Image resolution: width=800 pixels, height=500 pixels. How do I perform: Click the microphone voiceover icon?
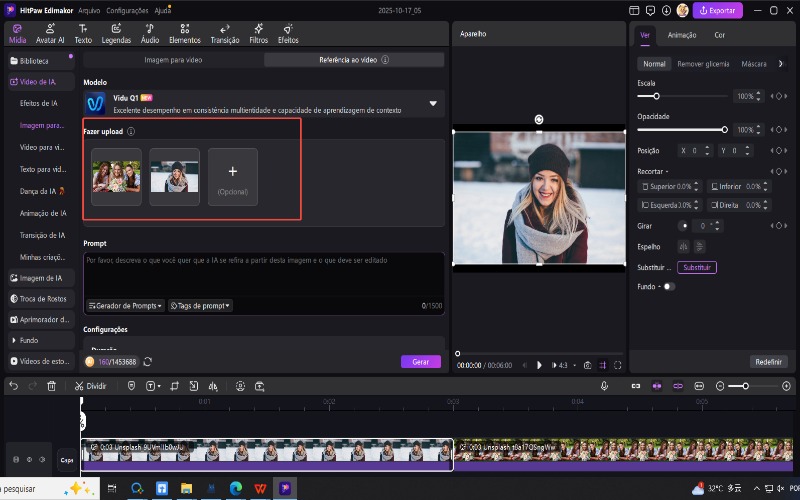(x=604, y=386)
